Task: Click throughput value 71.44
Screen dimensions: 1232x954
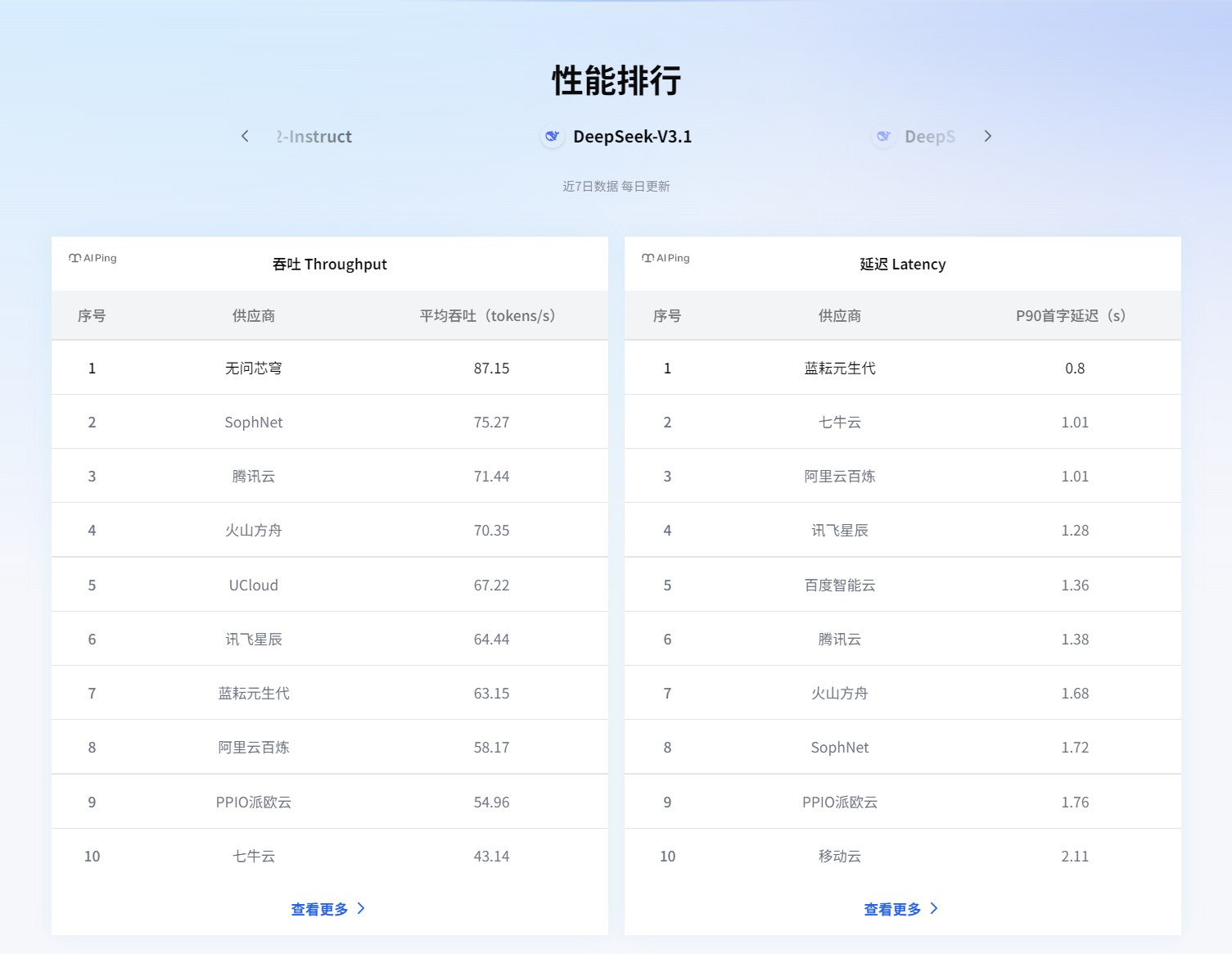Action: (491, 477)
